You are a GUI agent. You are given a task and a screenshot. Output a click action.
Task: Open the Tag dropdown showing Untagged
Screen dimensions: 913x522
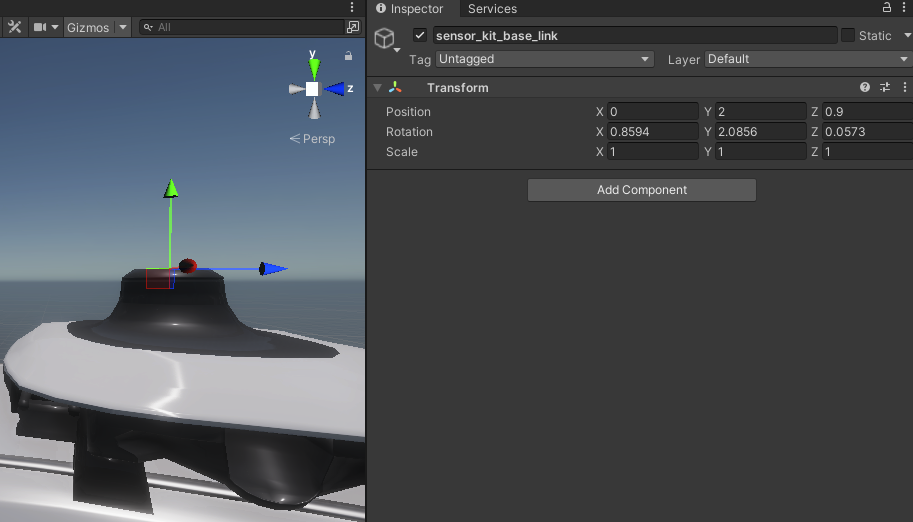tap(544, 60)
